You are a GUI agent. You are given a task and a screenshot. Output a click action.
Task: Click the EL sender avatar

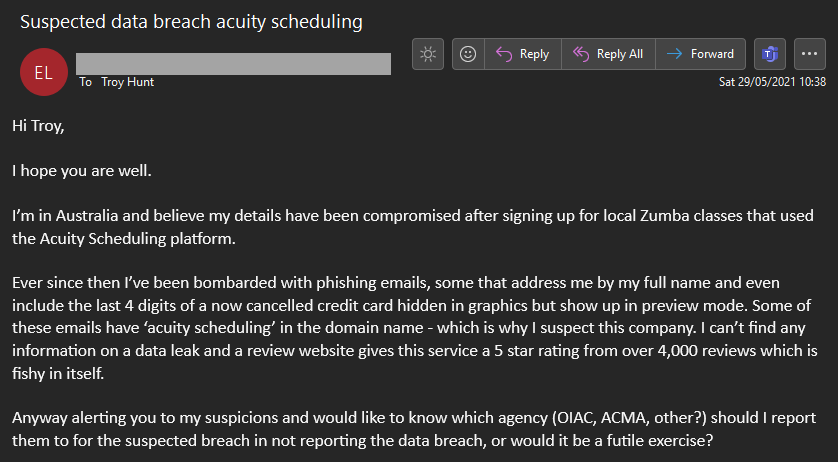coord(44,72)
